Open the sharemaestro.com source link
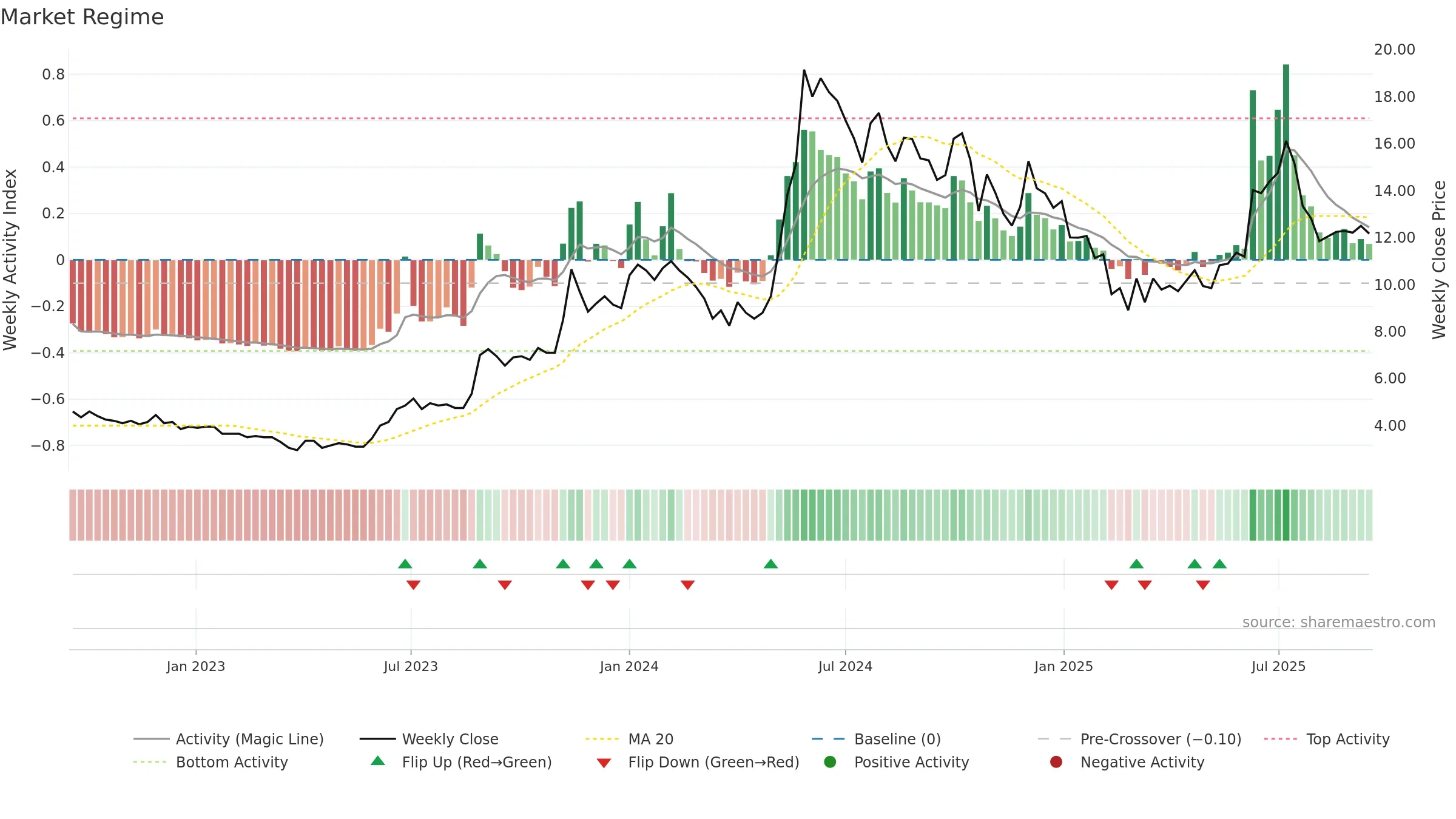This screenshot has width=1456, height=819. [x=1339, y=622]
